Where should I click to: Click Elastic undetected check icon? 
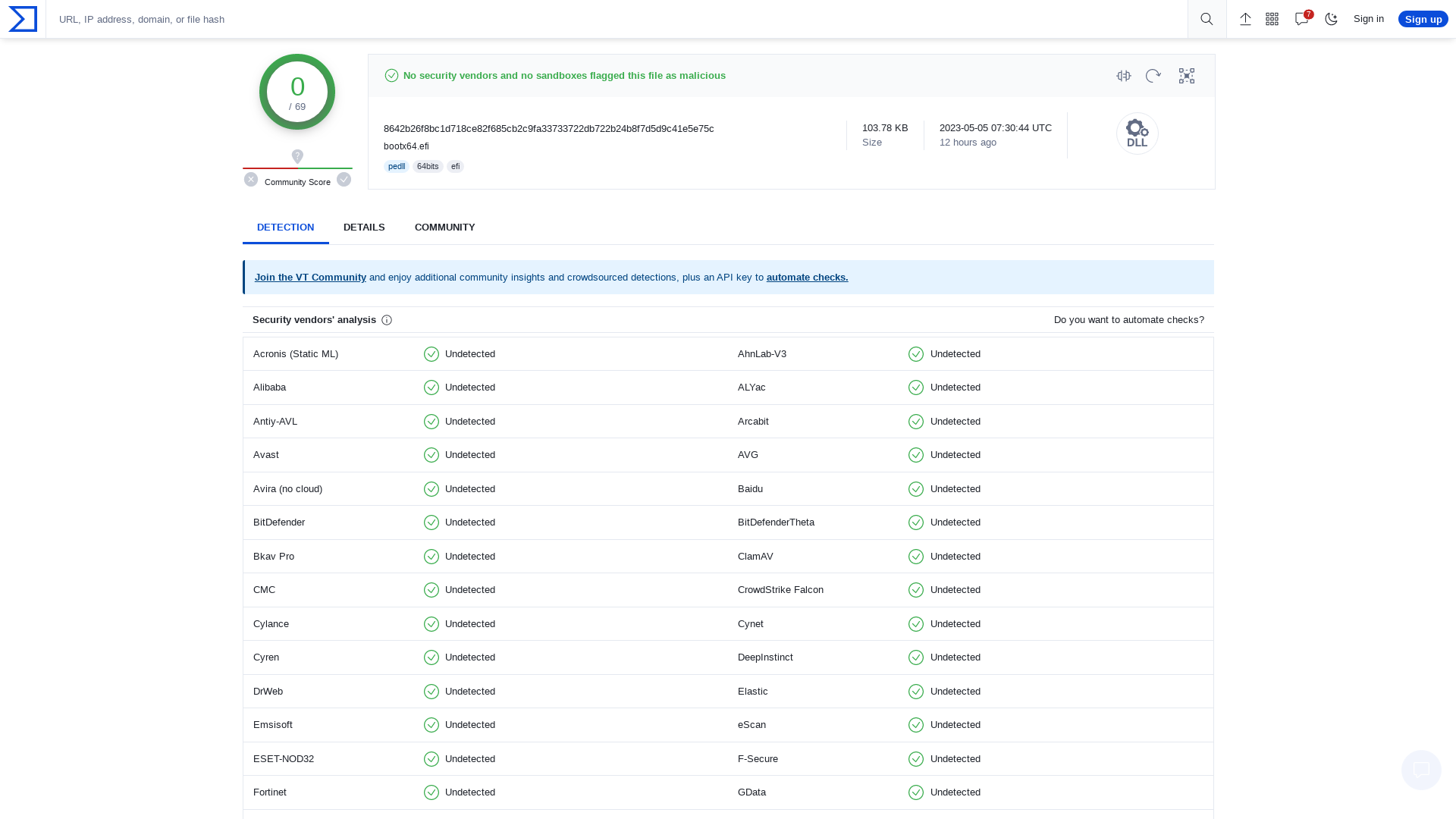coord(916,692)
